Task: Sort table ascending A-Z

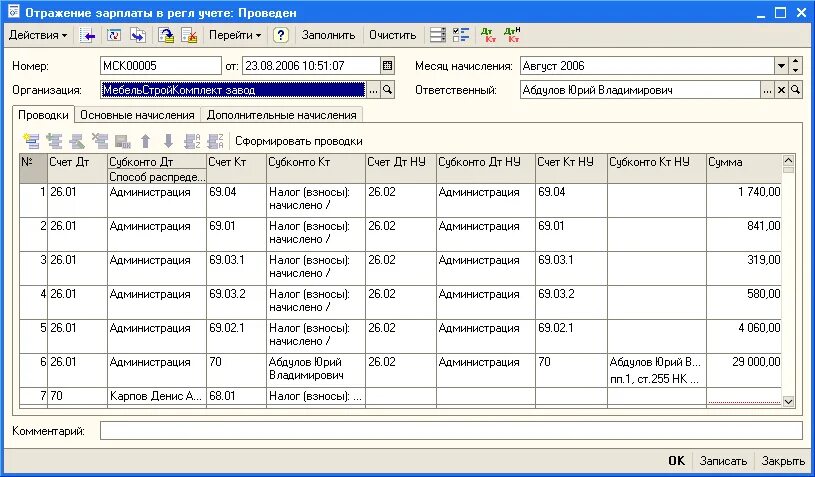Action: [x=192, y=141]
